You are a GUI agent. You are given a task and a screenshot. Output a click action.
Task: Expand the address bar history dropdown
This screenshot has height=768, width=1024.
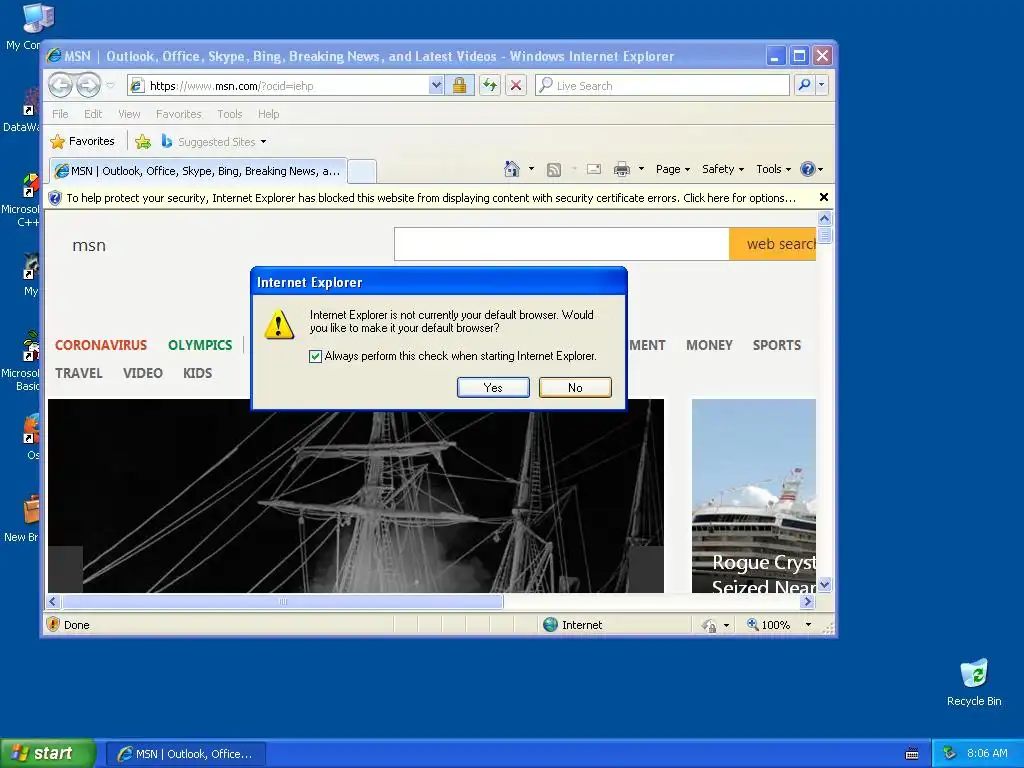coord(436,86)
